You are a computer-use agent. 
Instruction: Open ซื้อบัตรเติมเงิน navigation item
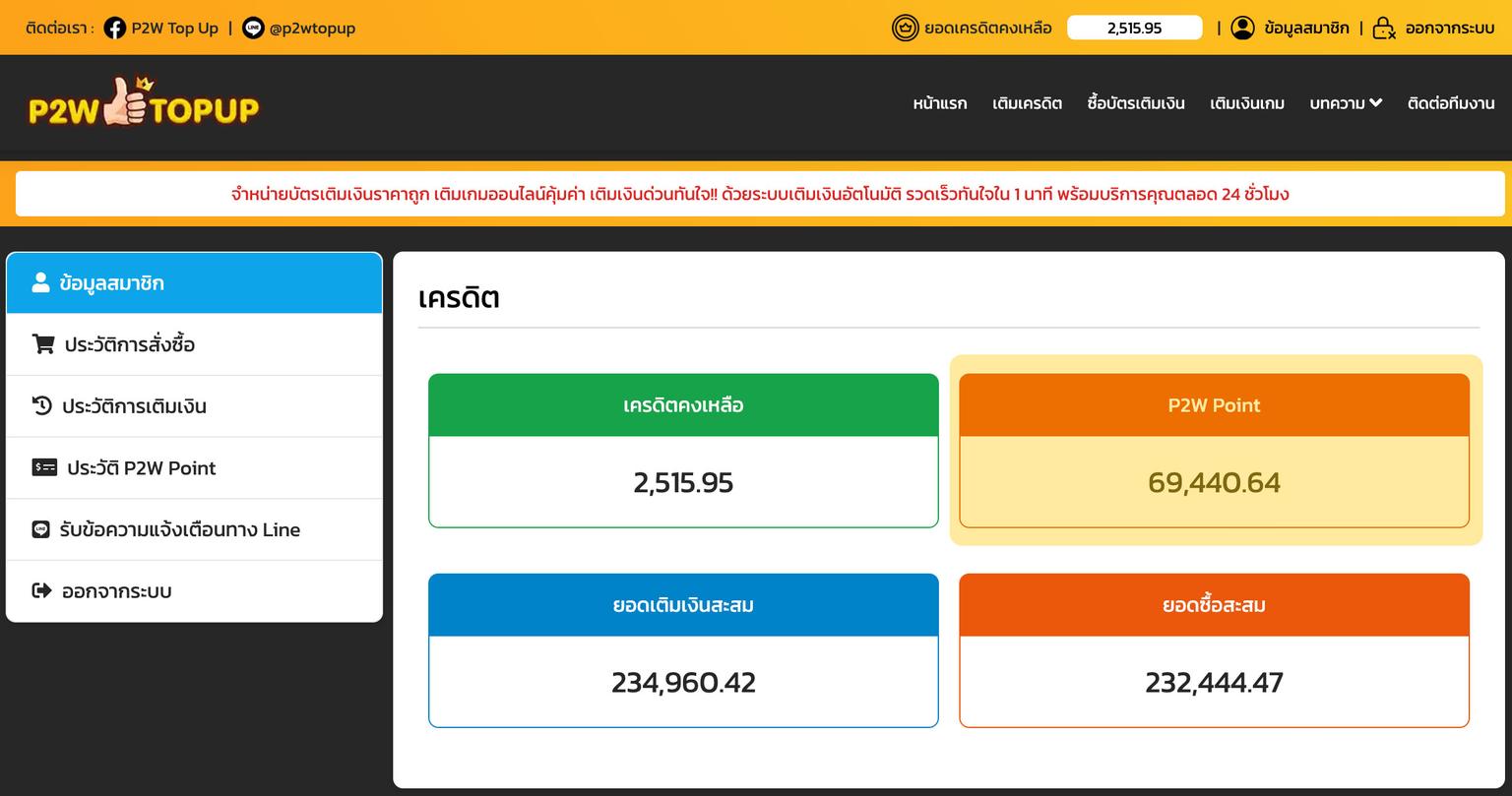click(1136, 103)
